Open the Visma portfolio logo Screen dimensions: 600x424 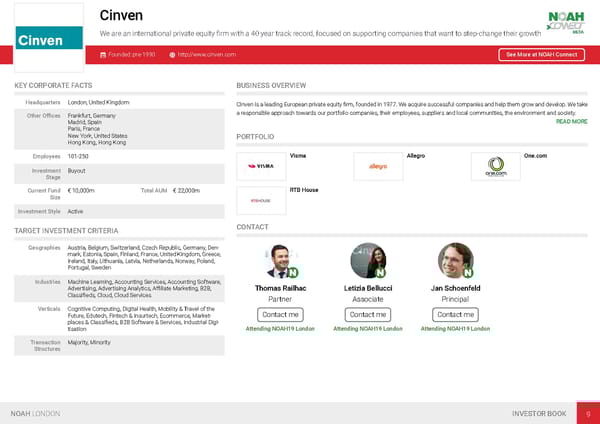point(260,166)
